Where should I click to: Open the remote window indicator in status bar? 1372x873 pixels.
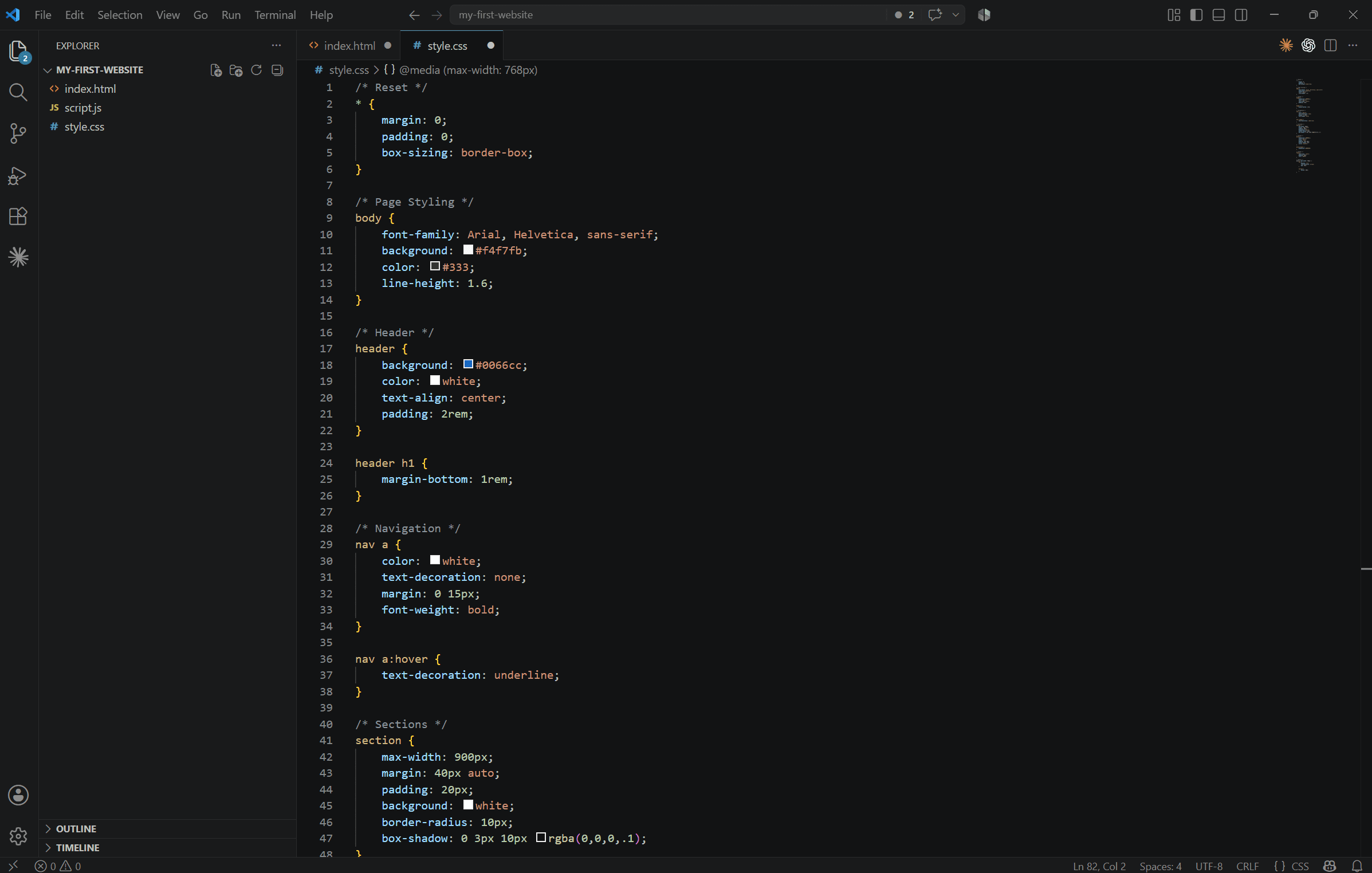coord(13,866)
